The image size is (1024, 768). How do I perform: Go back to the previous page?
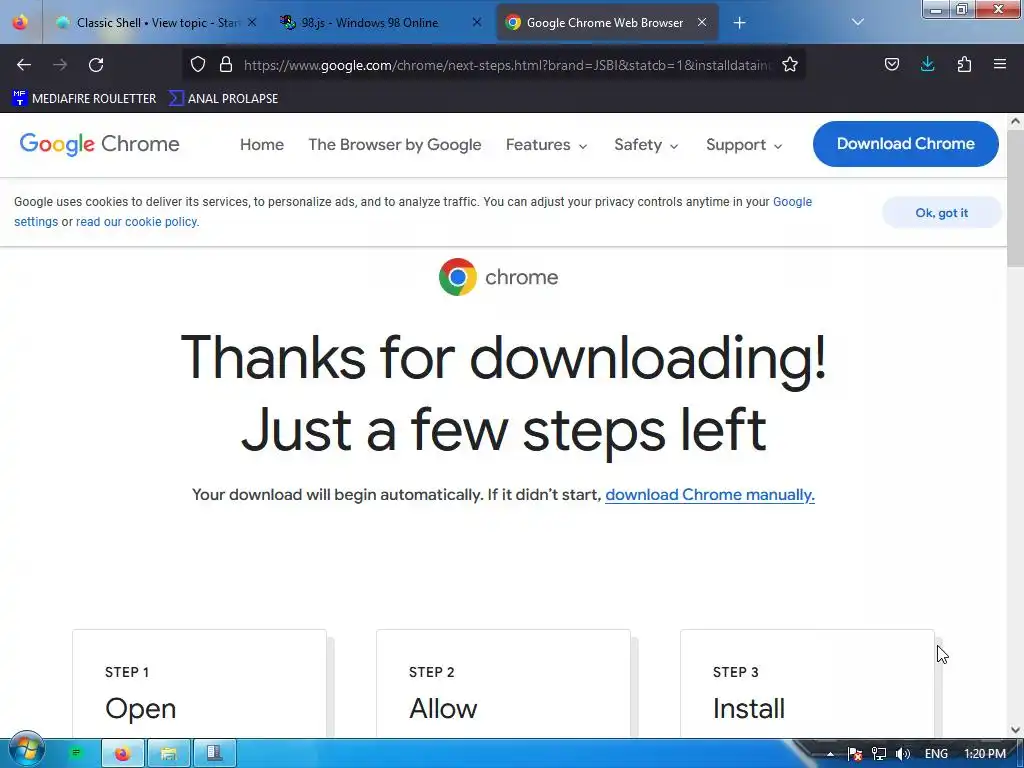[24, 65]
